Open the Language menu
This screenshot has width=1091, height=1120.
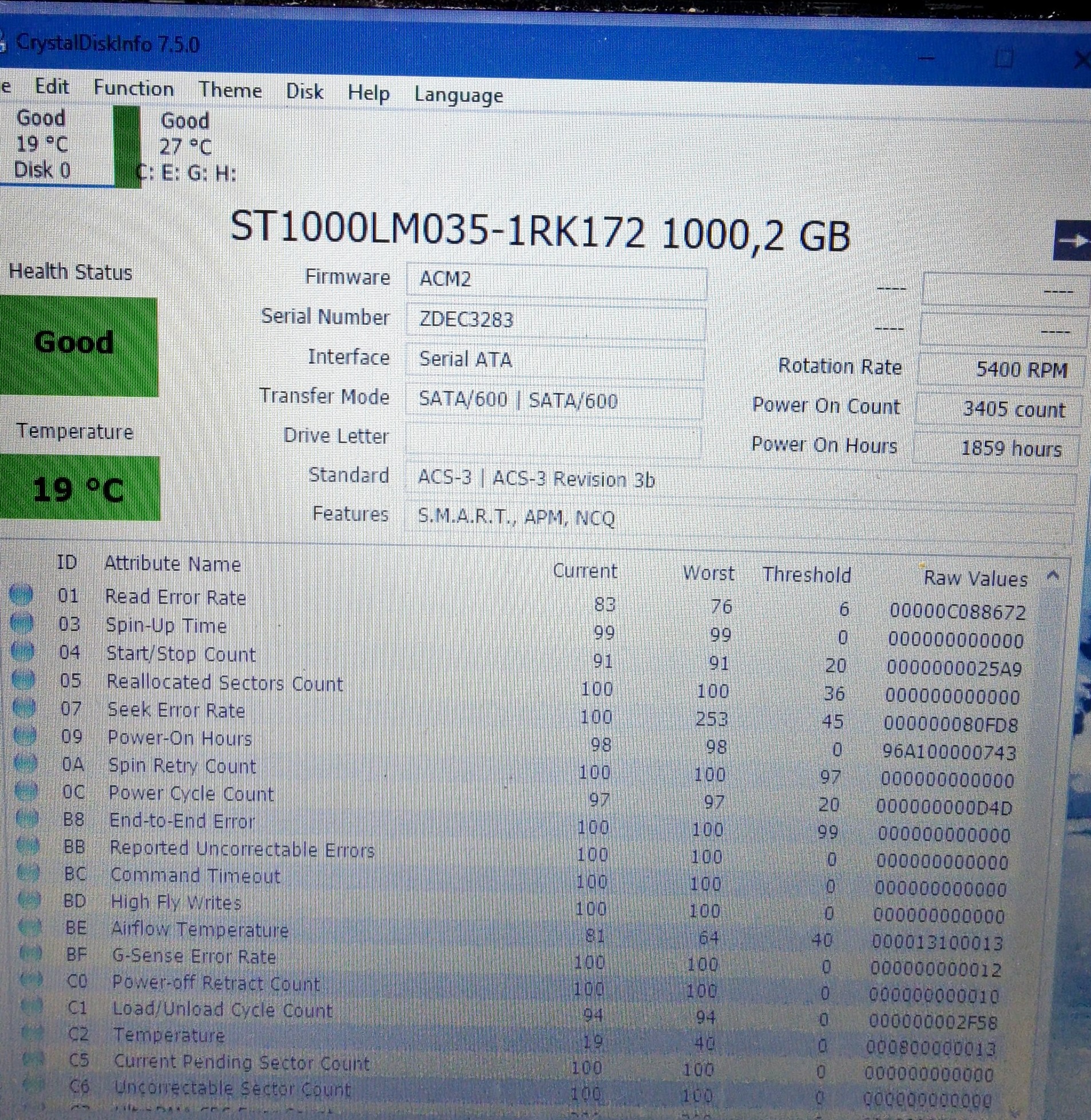click(x=458, y=95)
